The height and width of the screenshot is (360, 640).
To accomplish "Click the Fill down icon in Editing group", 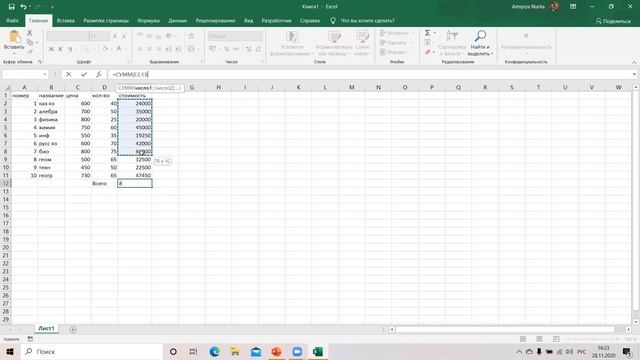I will click(427, 42).
